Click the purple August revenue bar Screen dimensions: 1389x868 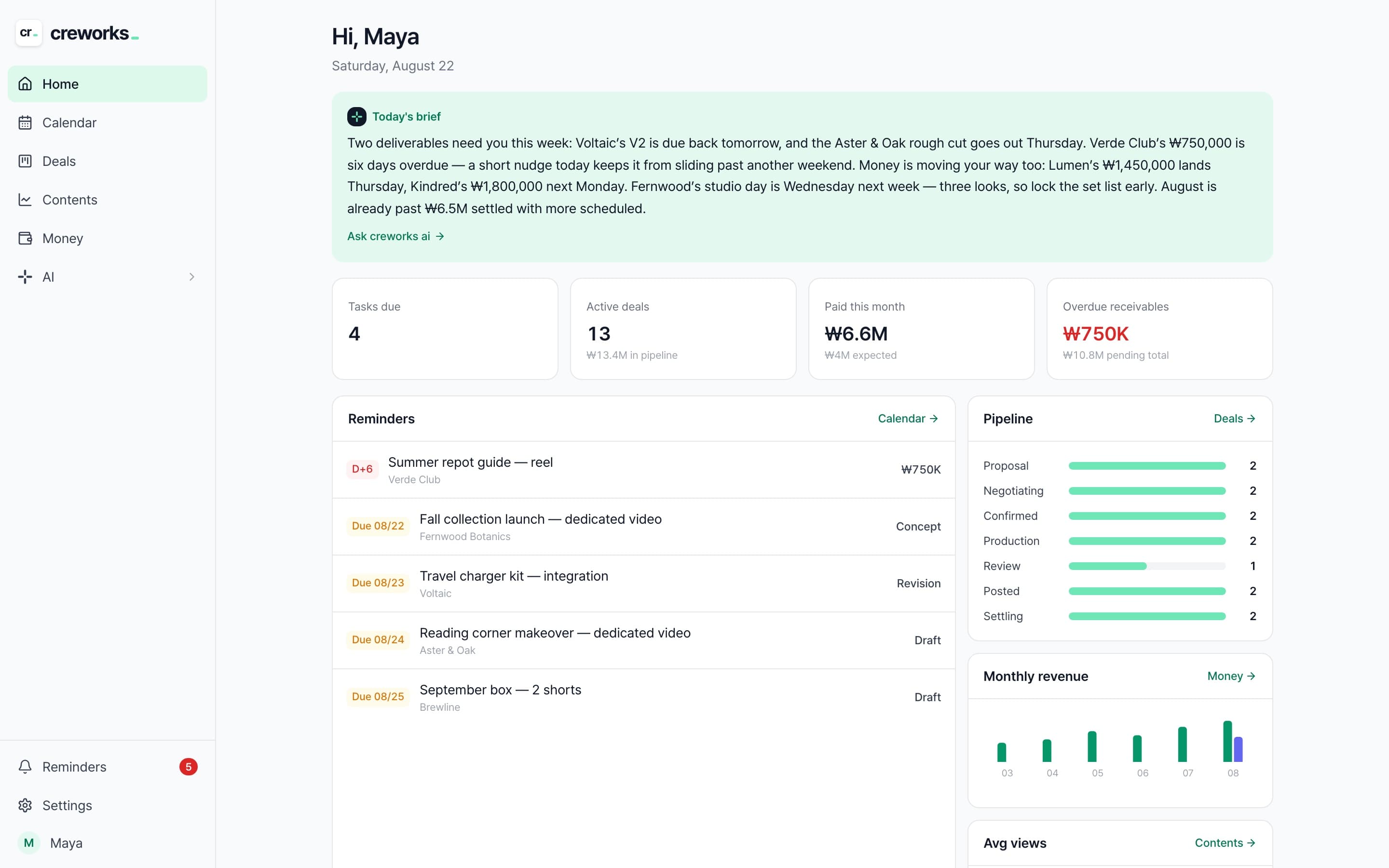coord(1238,749)
